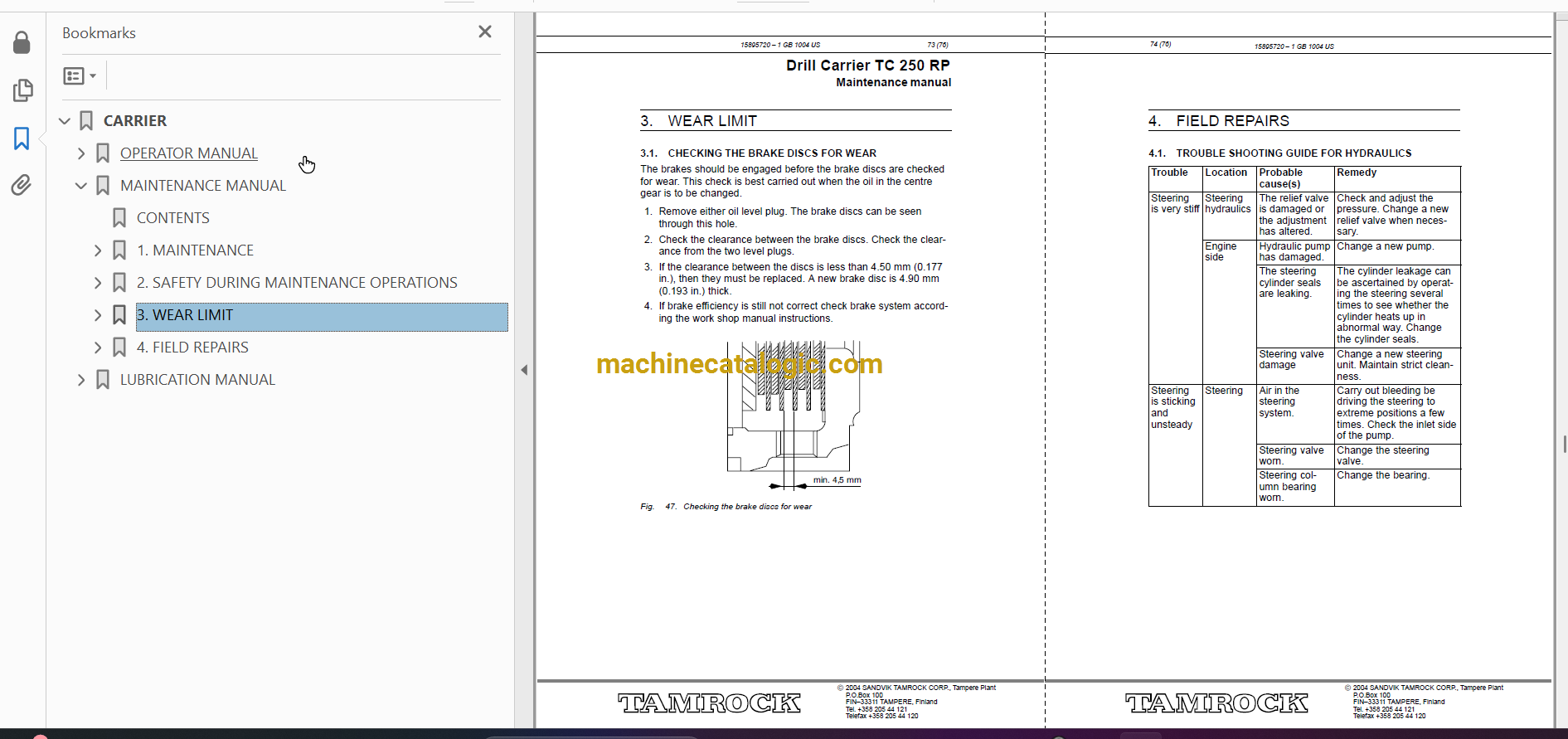The height and width of the screenshot is (739, 1568).
Task: Select 2. SAFETY DURING MAINTENANCE OPERATIONS bookmark
Action: point(297,283)
